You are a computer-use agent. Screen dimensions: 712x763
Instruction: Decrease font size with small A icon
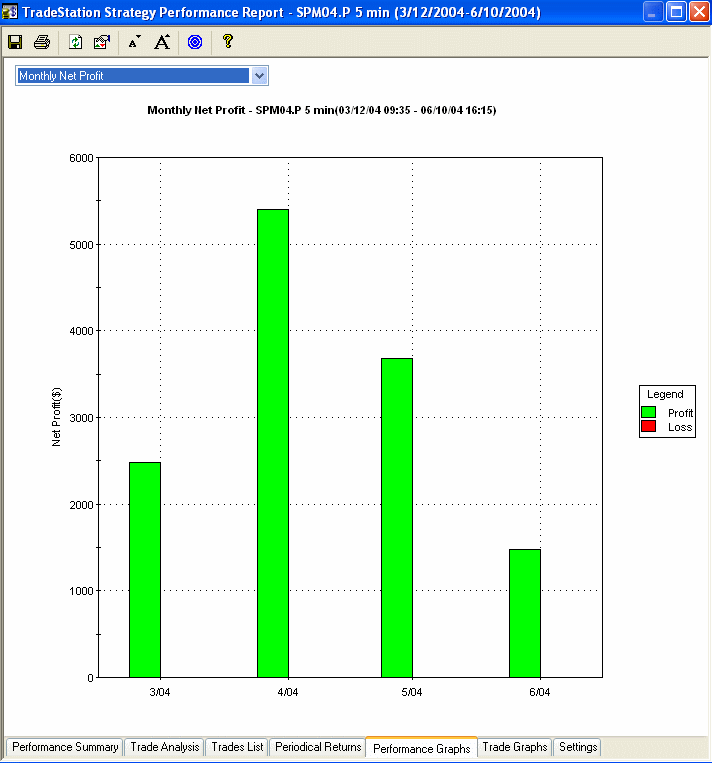point(134,42)
